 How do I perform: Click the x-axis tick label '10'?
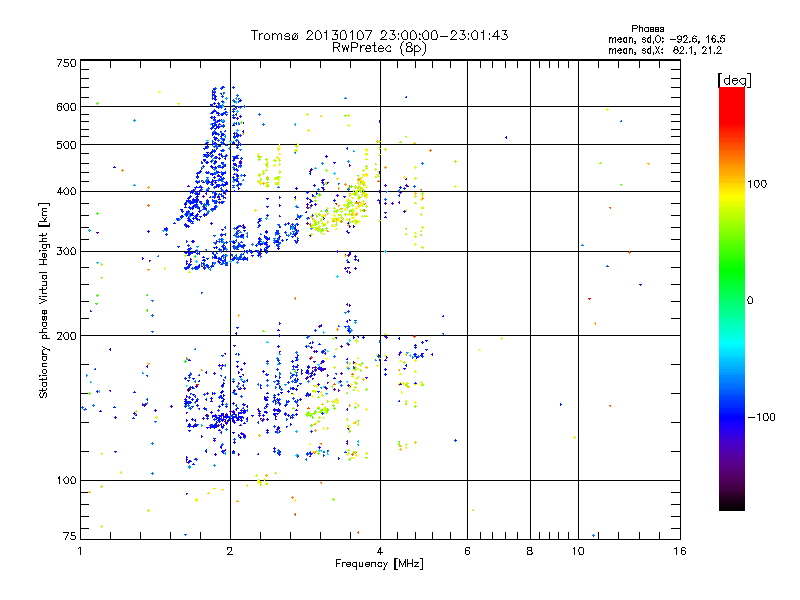[578, 551]
